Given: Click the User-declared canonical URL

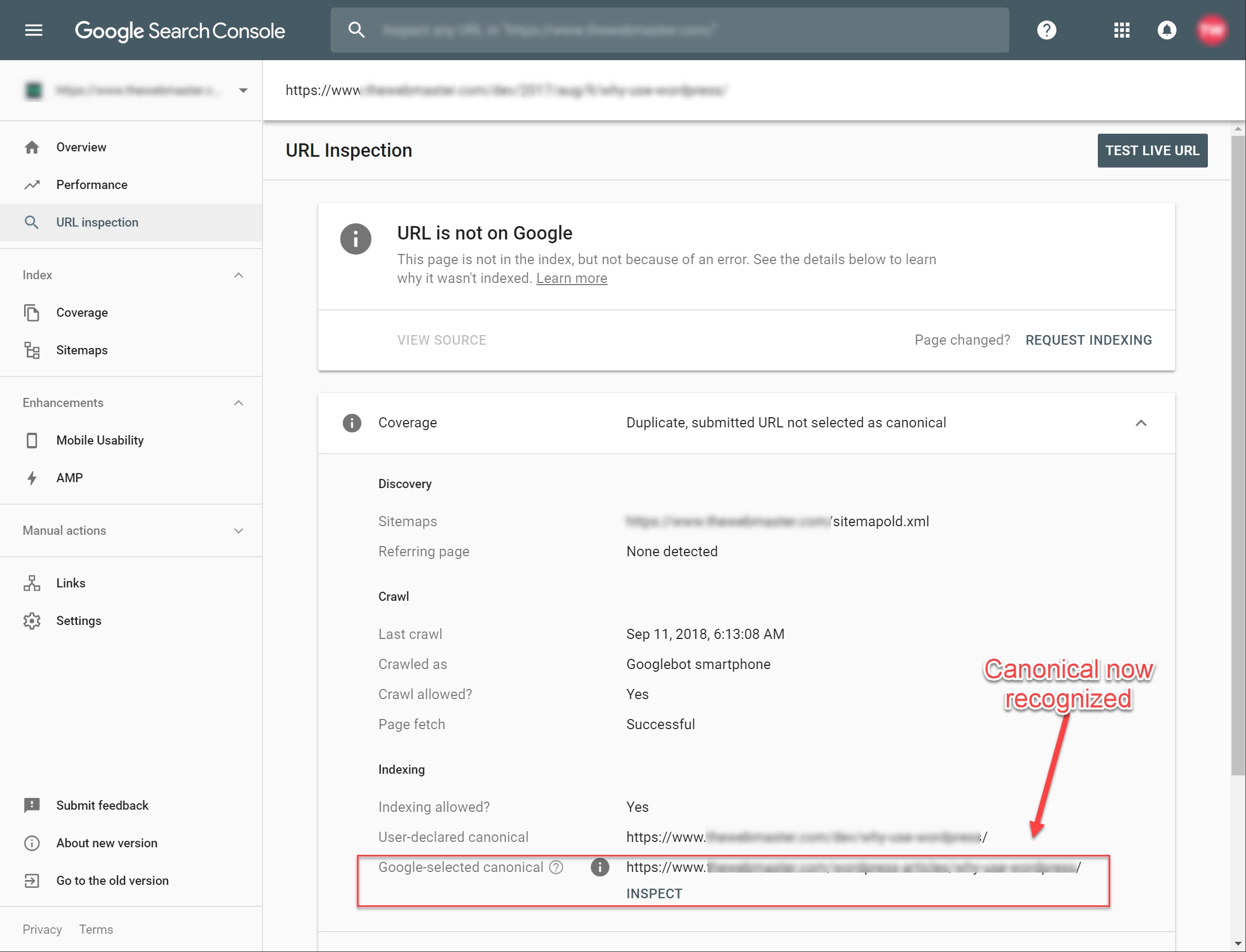Looking at the screenshot, I should pyautogui.click(x=806, y=837).
